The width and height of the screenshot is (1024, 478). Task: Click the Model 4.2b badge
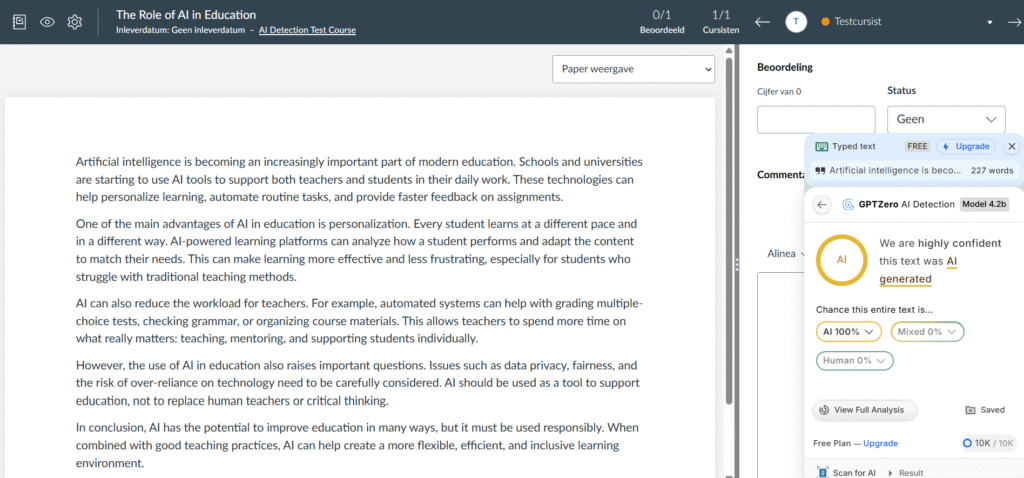pos(984,204)
